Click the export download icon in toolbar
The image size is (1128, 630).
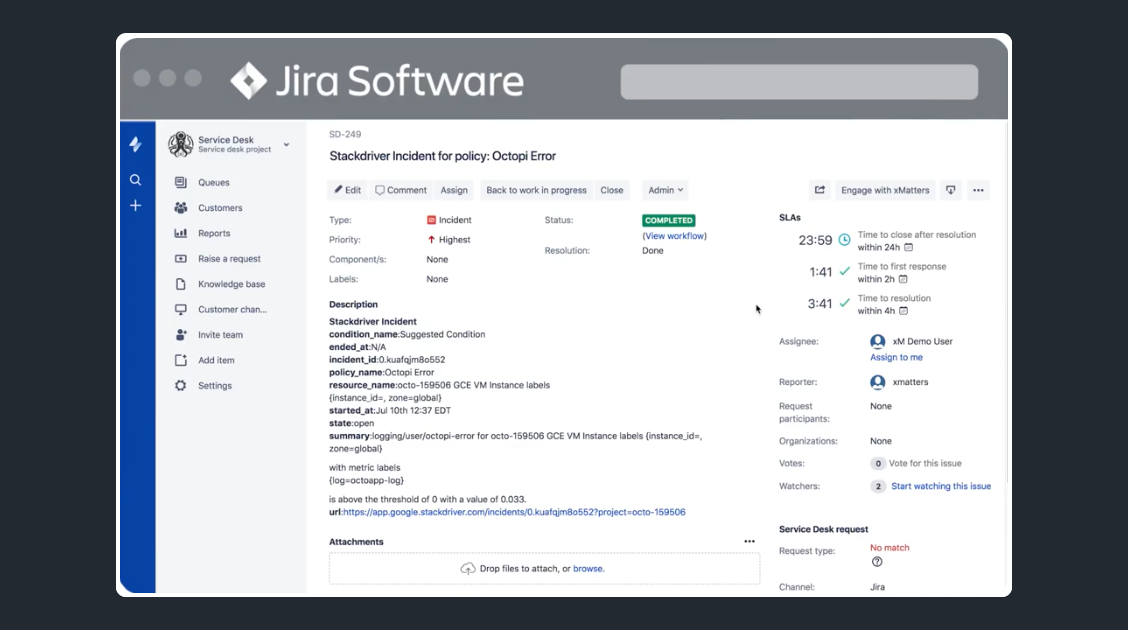click(x=951, y=190)
